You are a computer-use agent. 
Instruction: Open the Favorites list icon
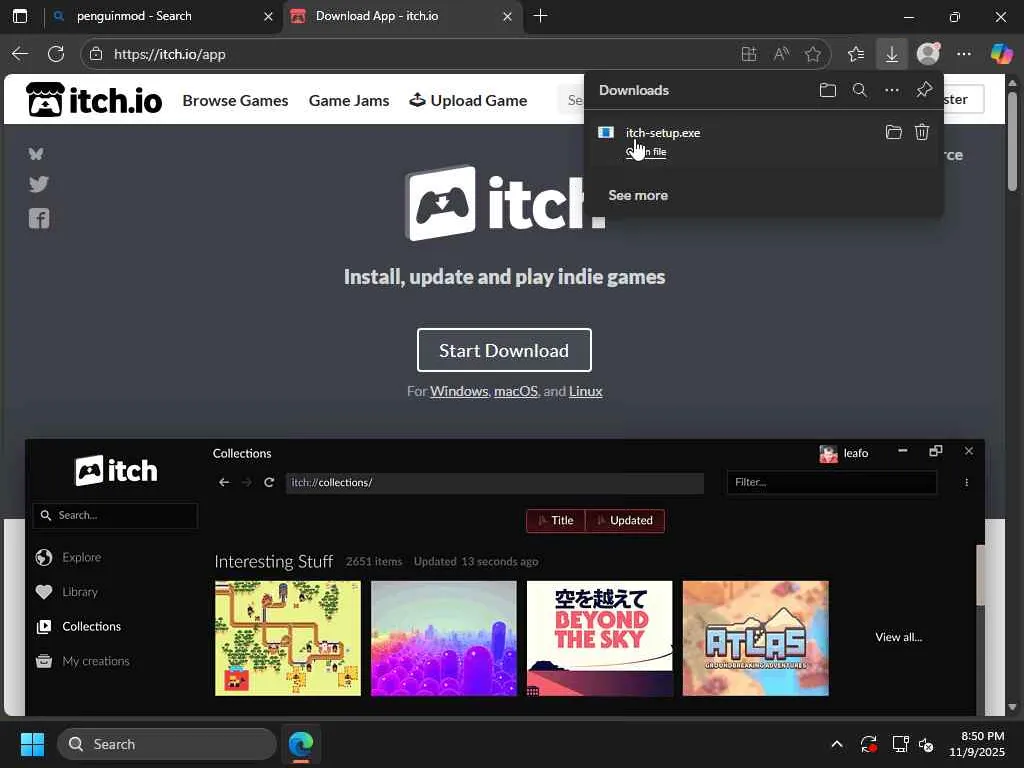856,54
